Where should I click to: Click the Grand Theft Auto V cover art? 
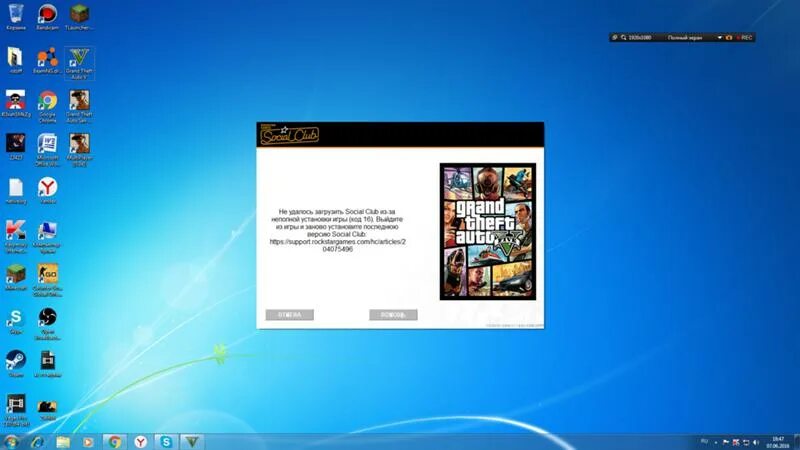(488, 232)
